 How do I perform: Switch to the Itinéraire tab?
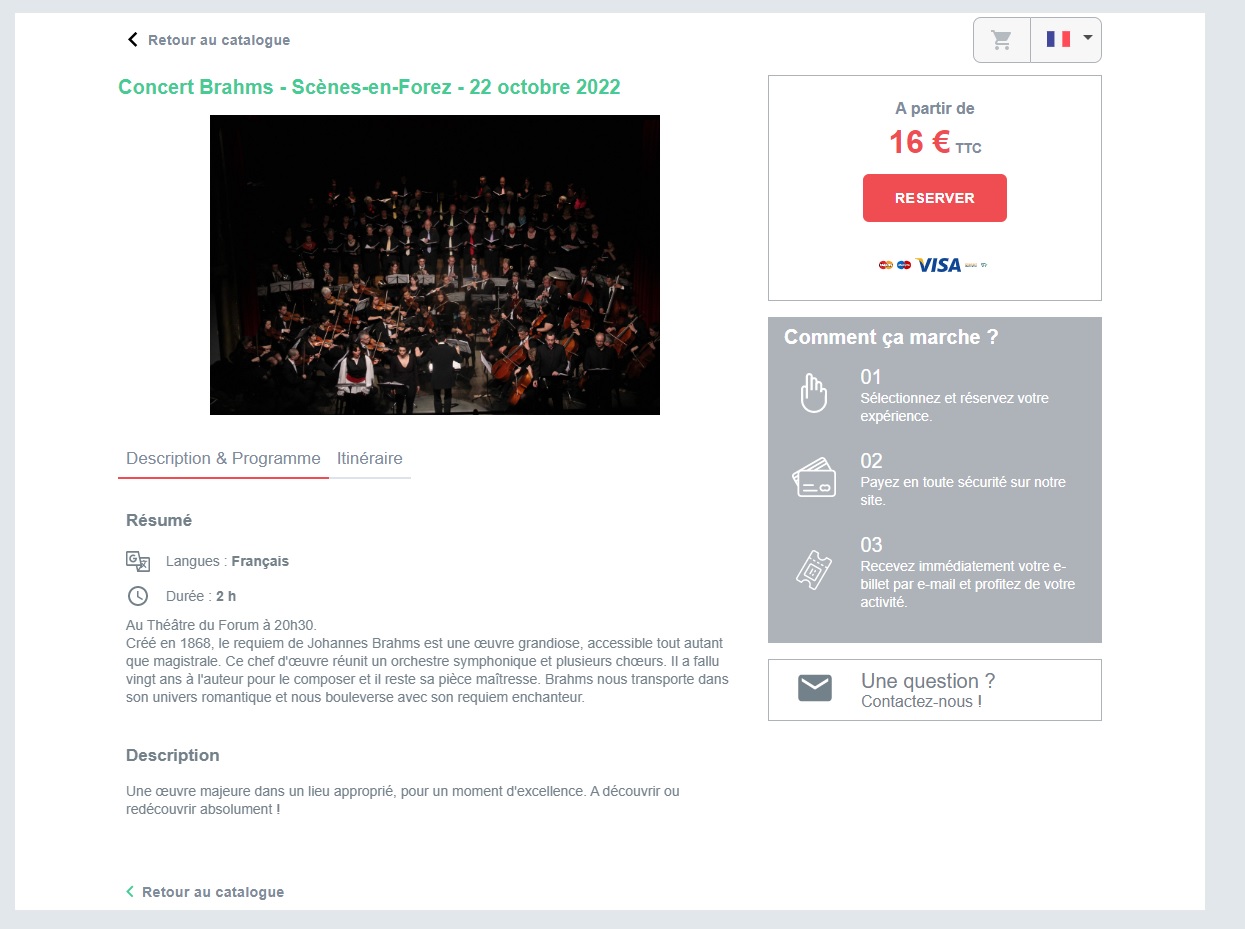click(x=370, y=459)
